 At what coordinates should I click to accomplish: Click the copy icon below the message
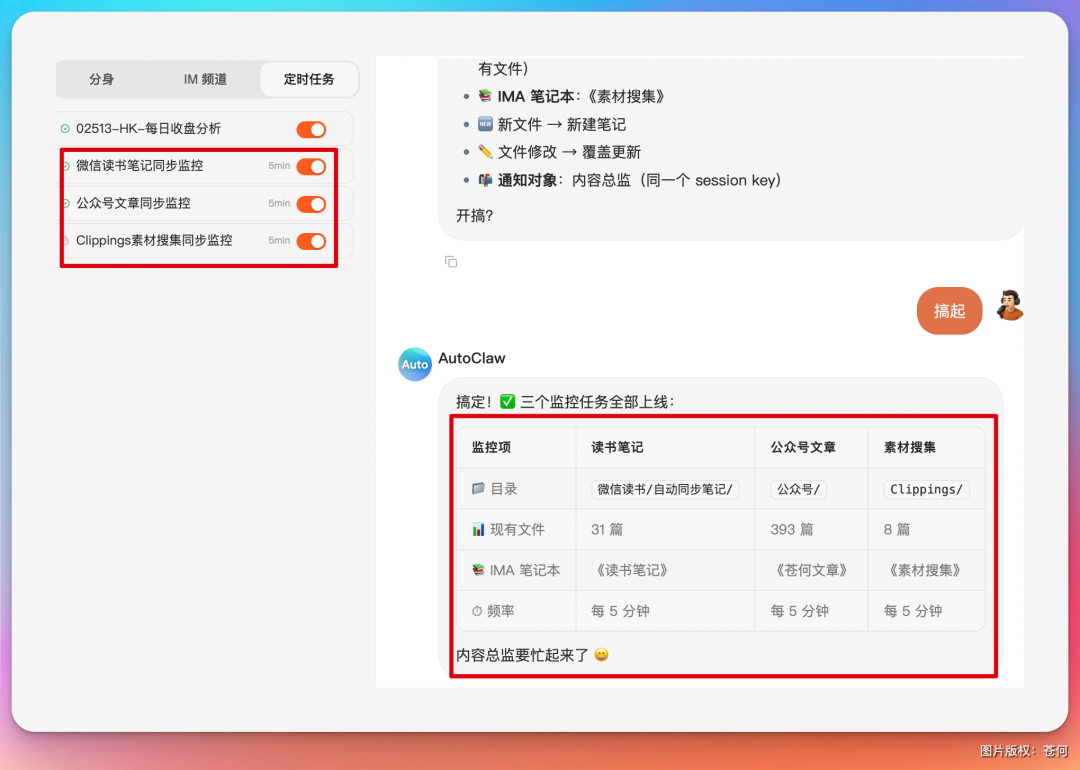pyautogui.click(x=451, y=261)
